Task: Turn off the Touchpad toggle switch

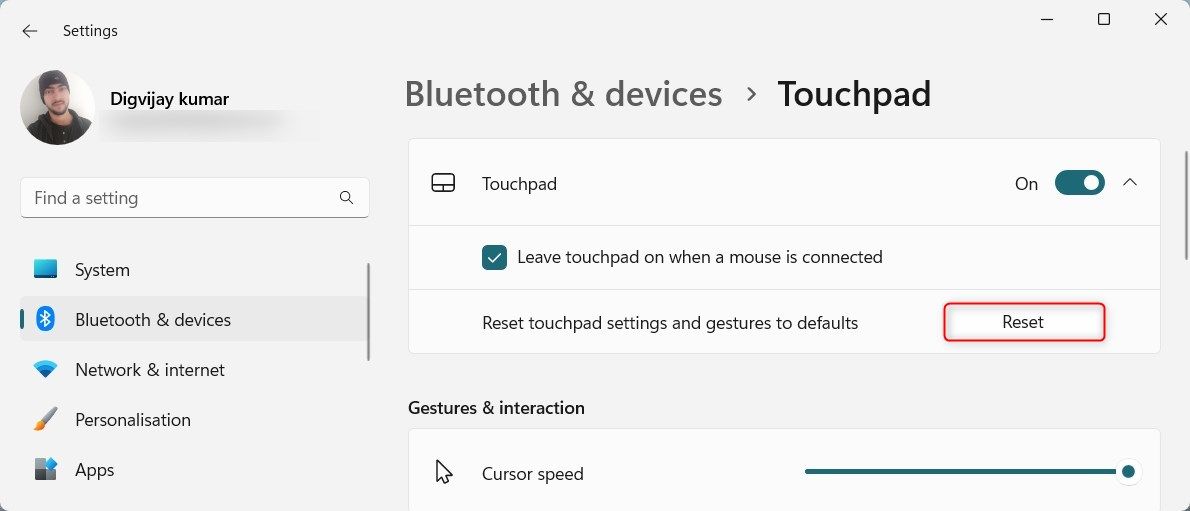Action: pyautogui.click(x=1079, y=184)
